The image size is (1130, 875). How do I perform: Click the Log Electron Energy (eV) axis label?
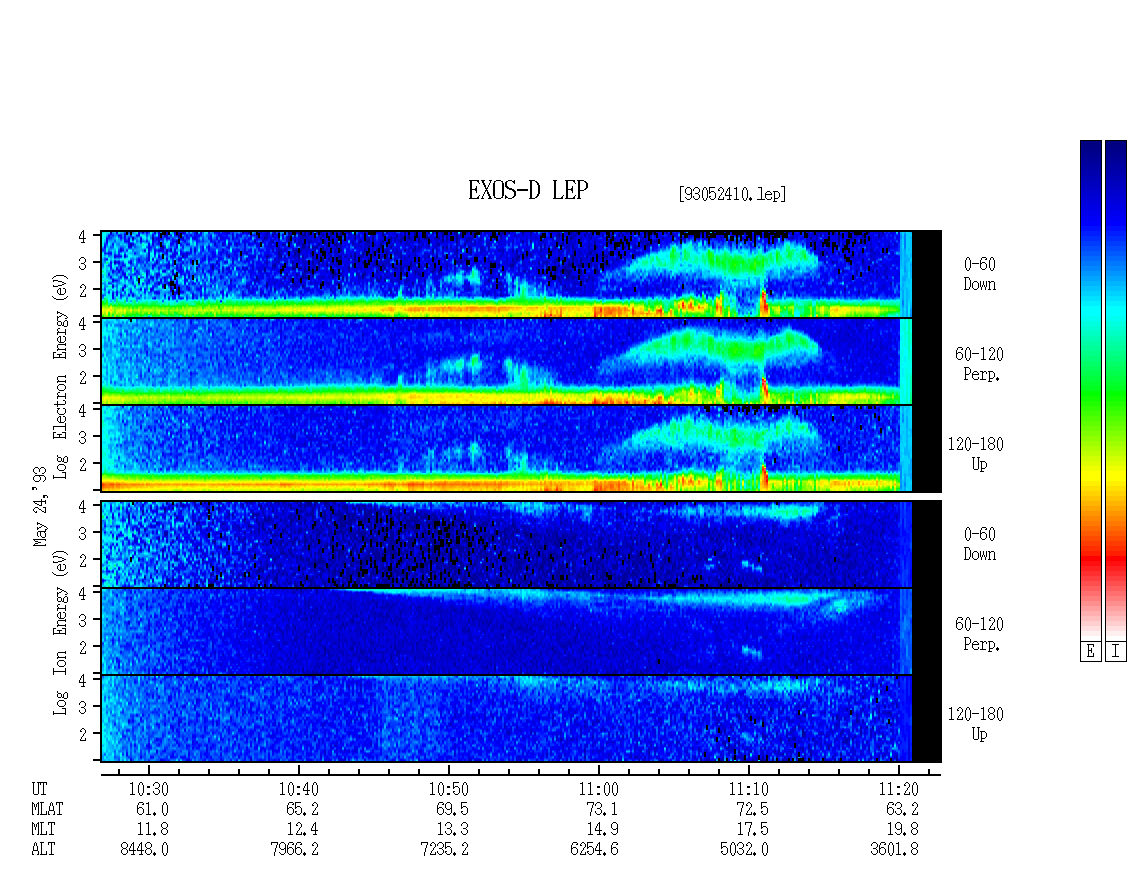[x=61, y=376]
